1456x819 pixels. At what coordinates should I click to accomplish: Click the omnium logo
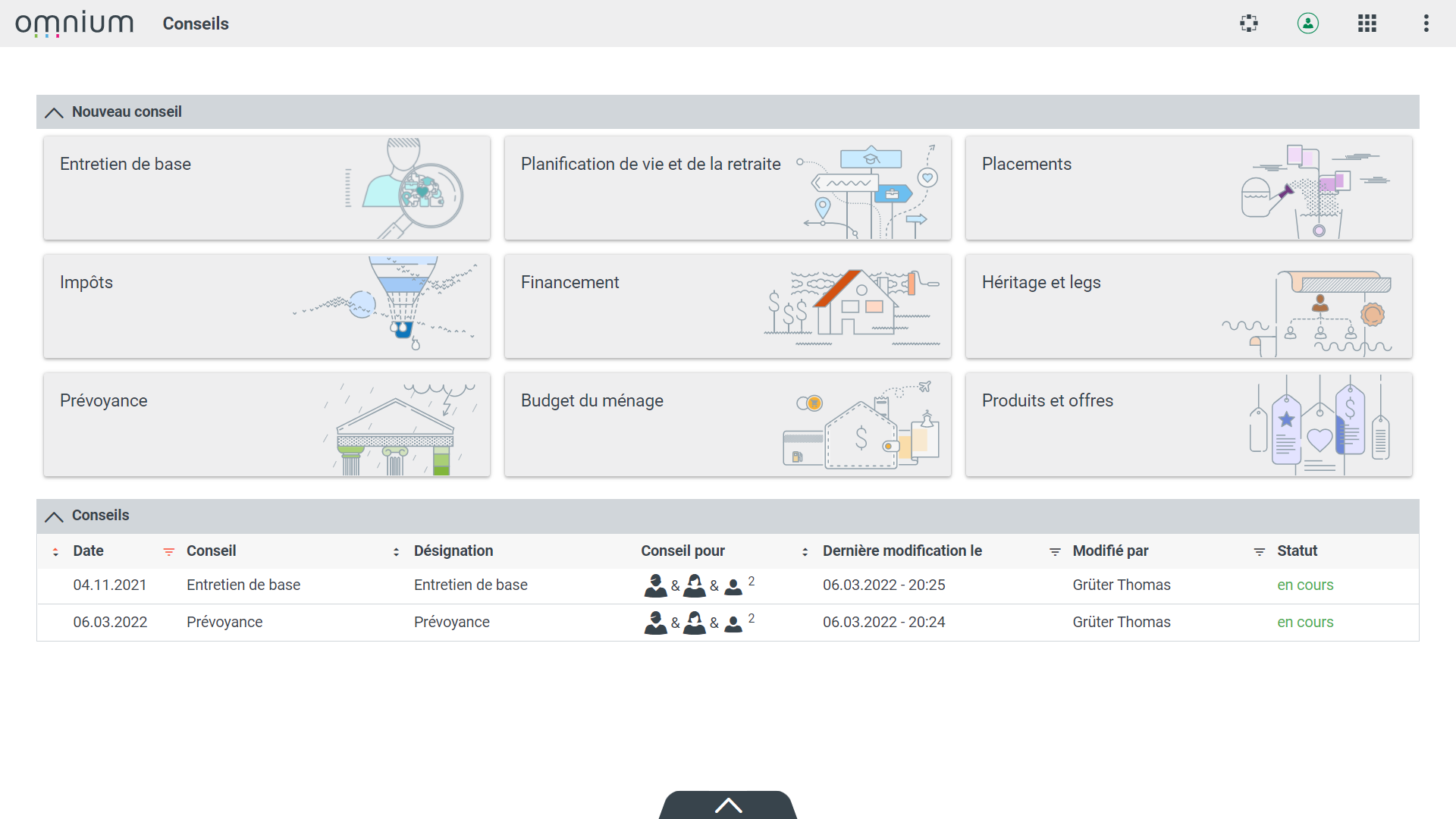74,24
